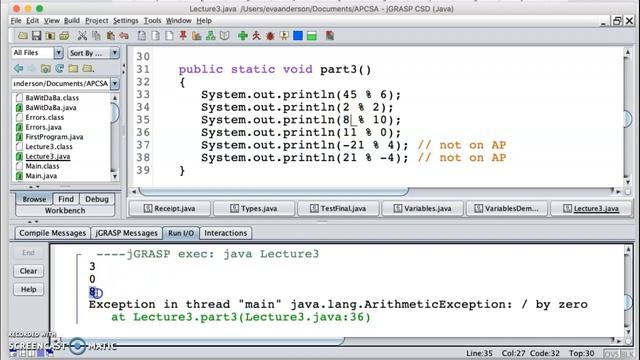Click the System.out.println(11 % 0) code line
The height and width of the screenshot is (360, 640).
[x=301, y=132]
